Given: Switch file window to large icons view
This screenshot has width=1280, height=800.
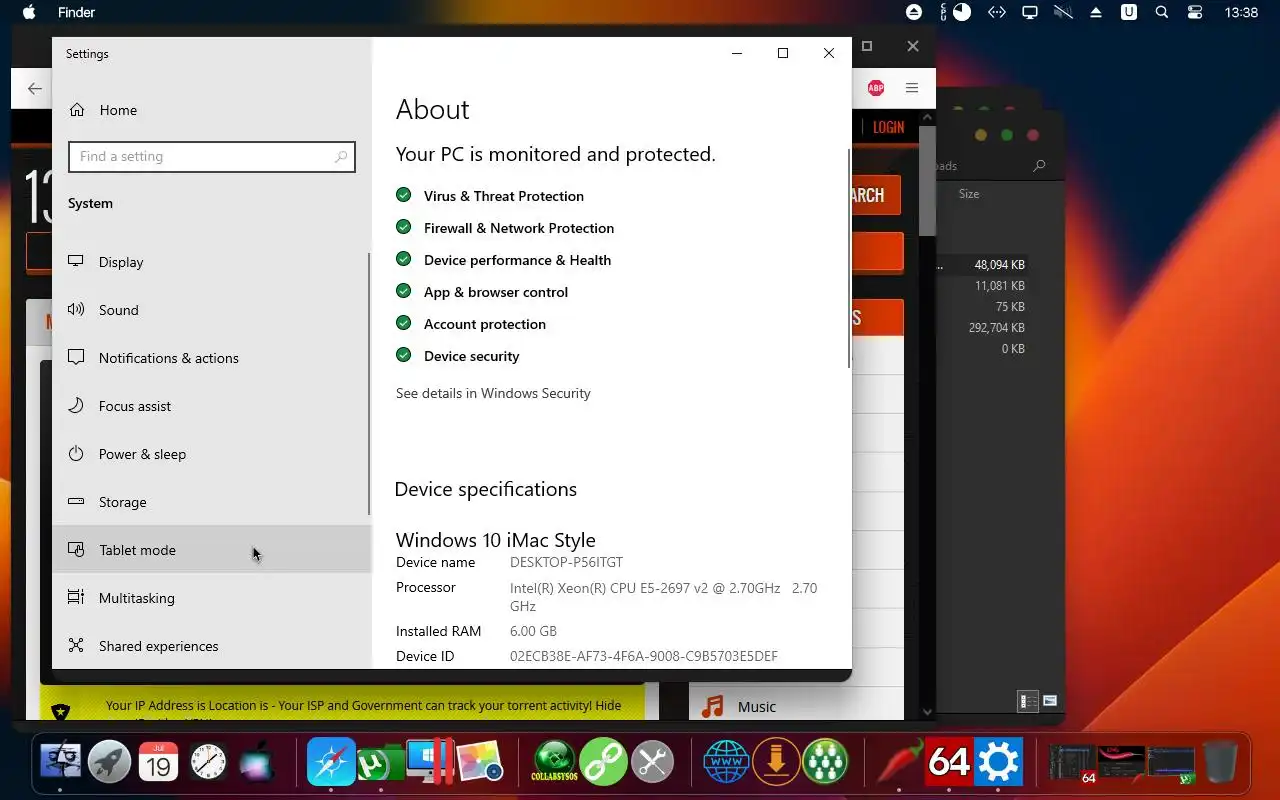Looking at the screenshot, I should (x=1050, y=701).
